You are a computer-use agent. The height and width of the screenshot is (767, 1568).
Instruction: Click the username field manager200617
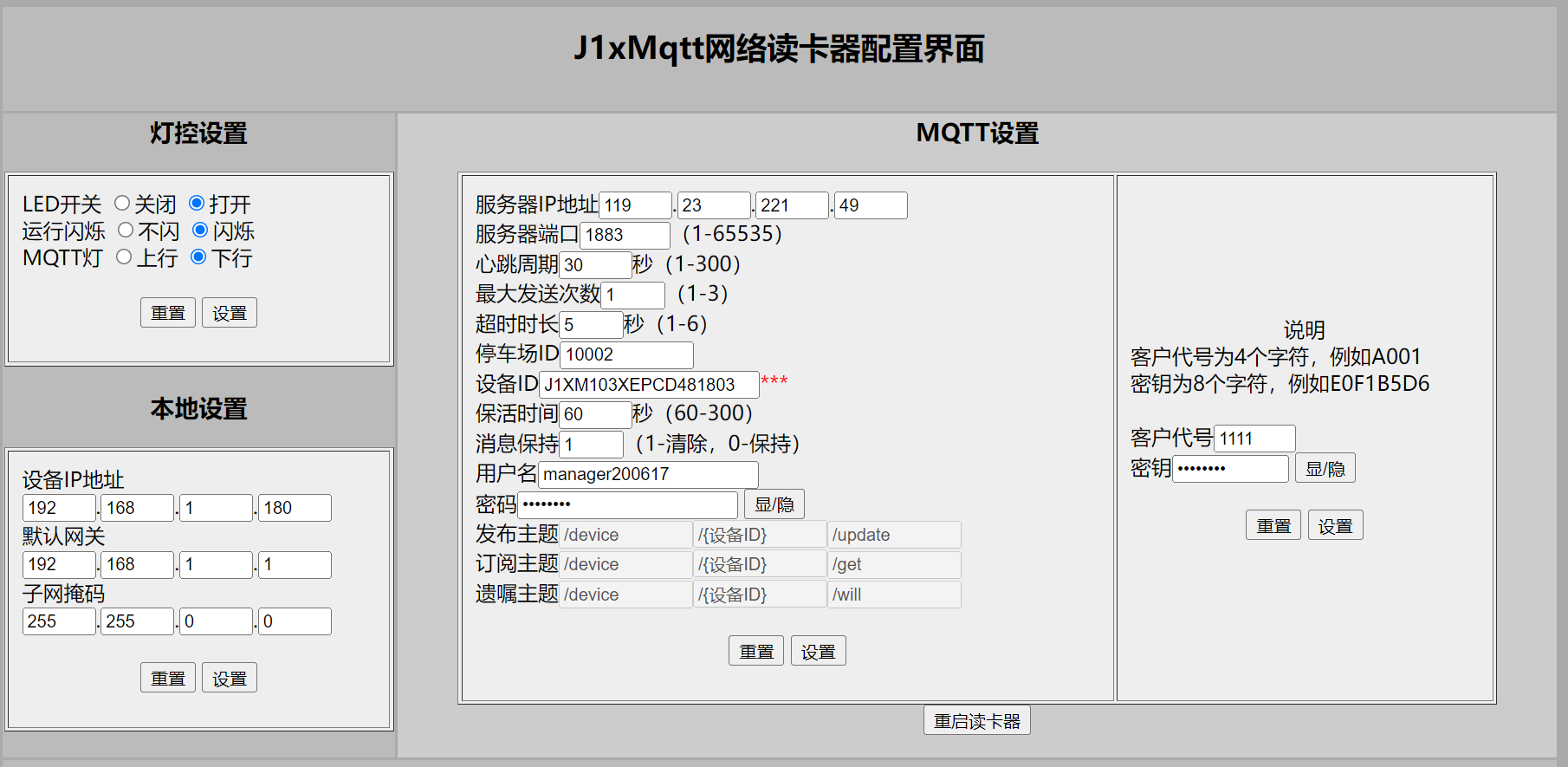click(647, 474)
